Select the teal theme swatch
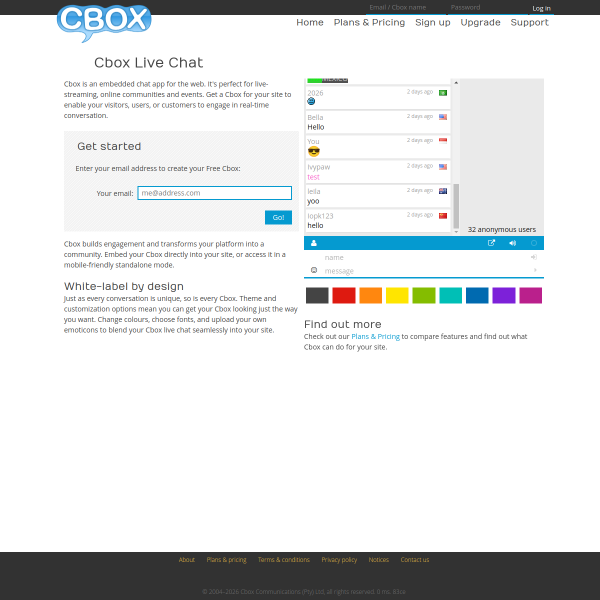This screenshot has height=600, width=600. pyautogui.click(x=450, y=295)
